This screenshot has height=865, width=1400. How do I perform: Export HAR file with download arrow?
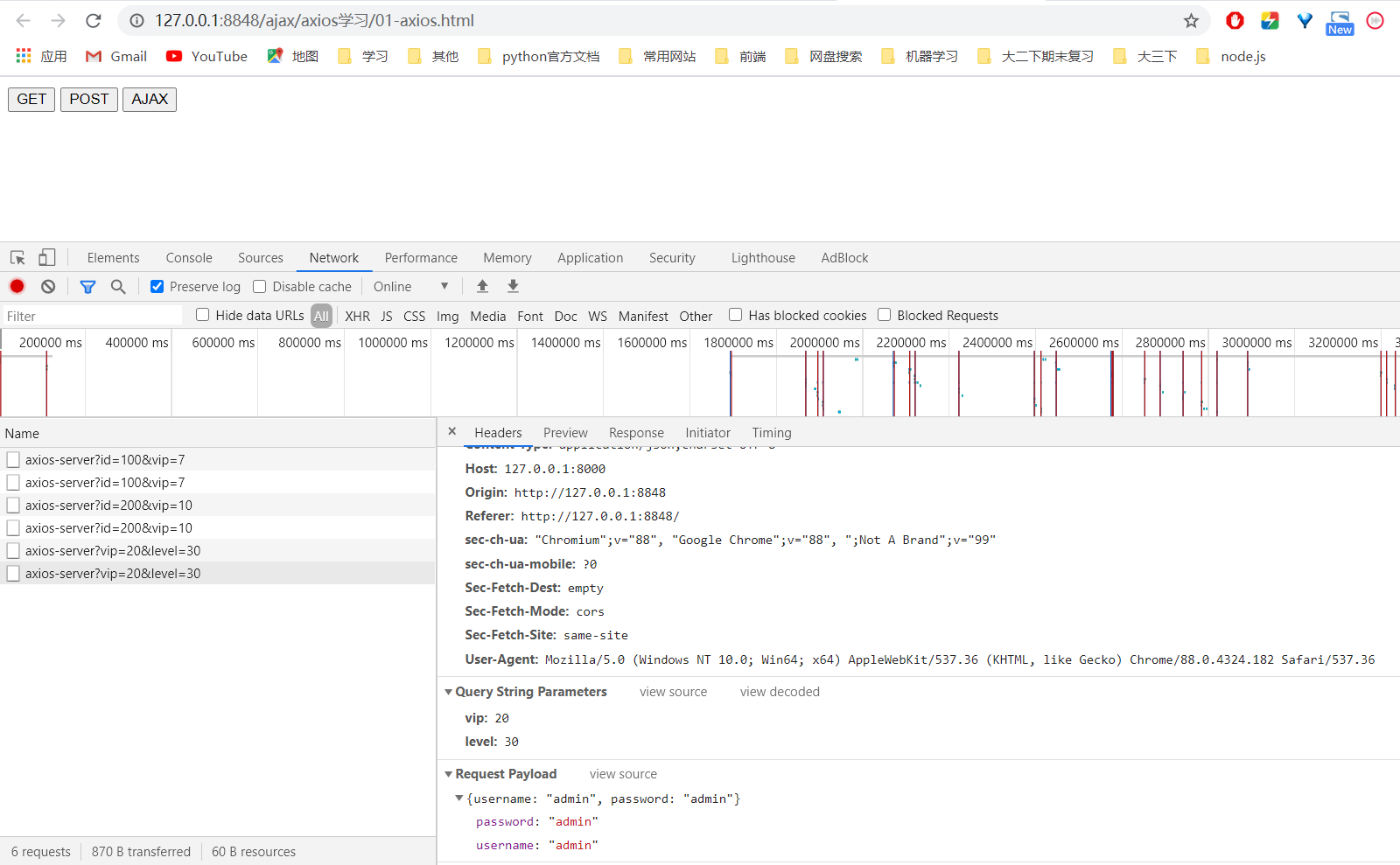513,286
